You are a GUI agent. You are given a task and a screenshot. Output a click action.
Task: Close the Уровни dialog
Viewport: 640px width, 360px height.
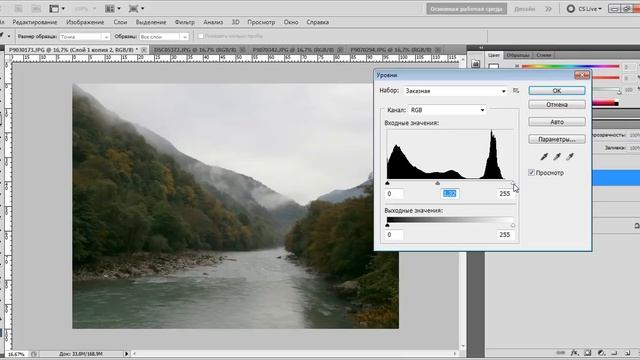tap(582, 75)
